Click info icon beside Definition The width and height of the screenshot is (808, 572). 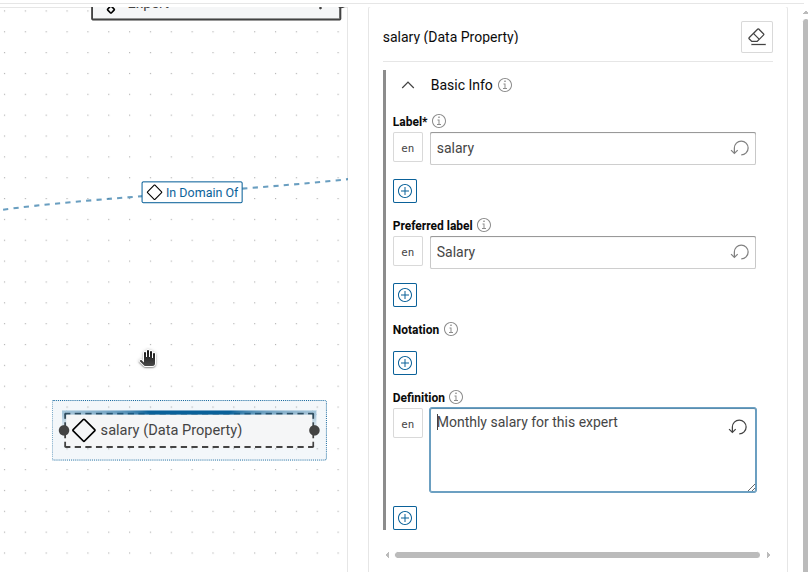(x=456, y=397)
